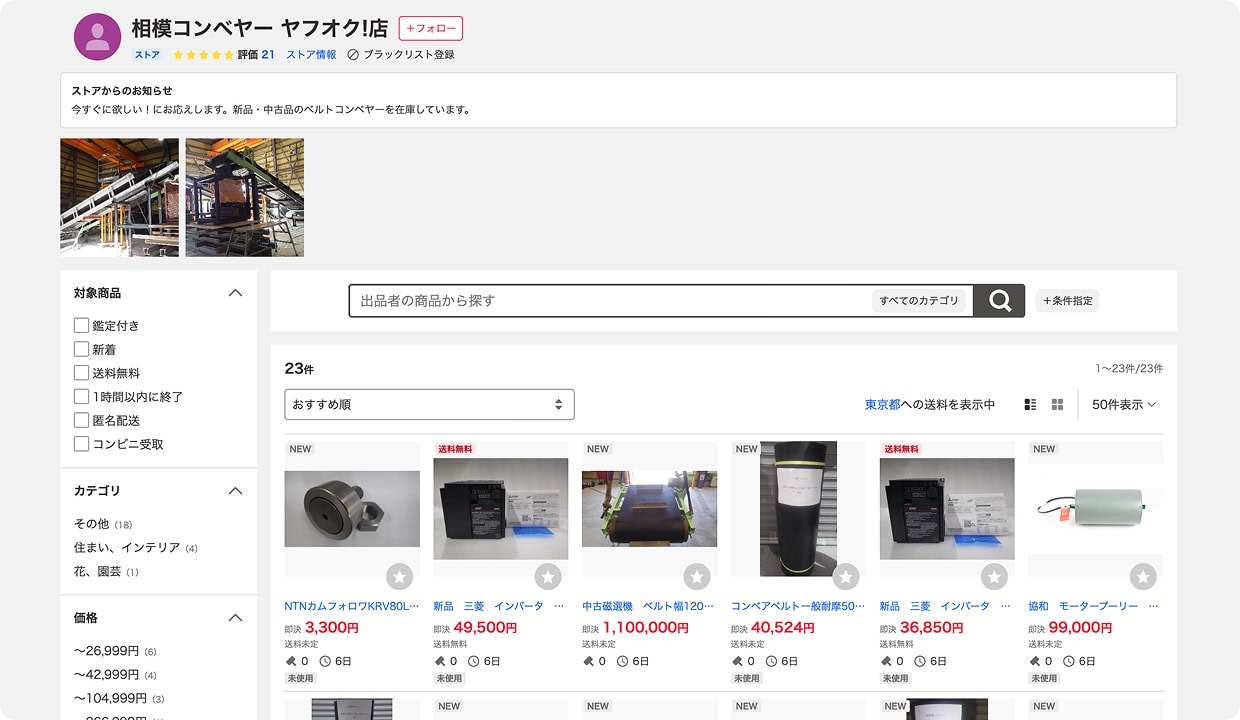Enable the 送料無料 filter checkbox
The image size is (1240, 720).
[x=82, y=373]
